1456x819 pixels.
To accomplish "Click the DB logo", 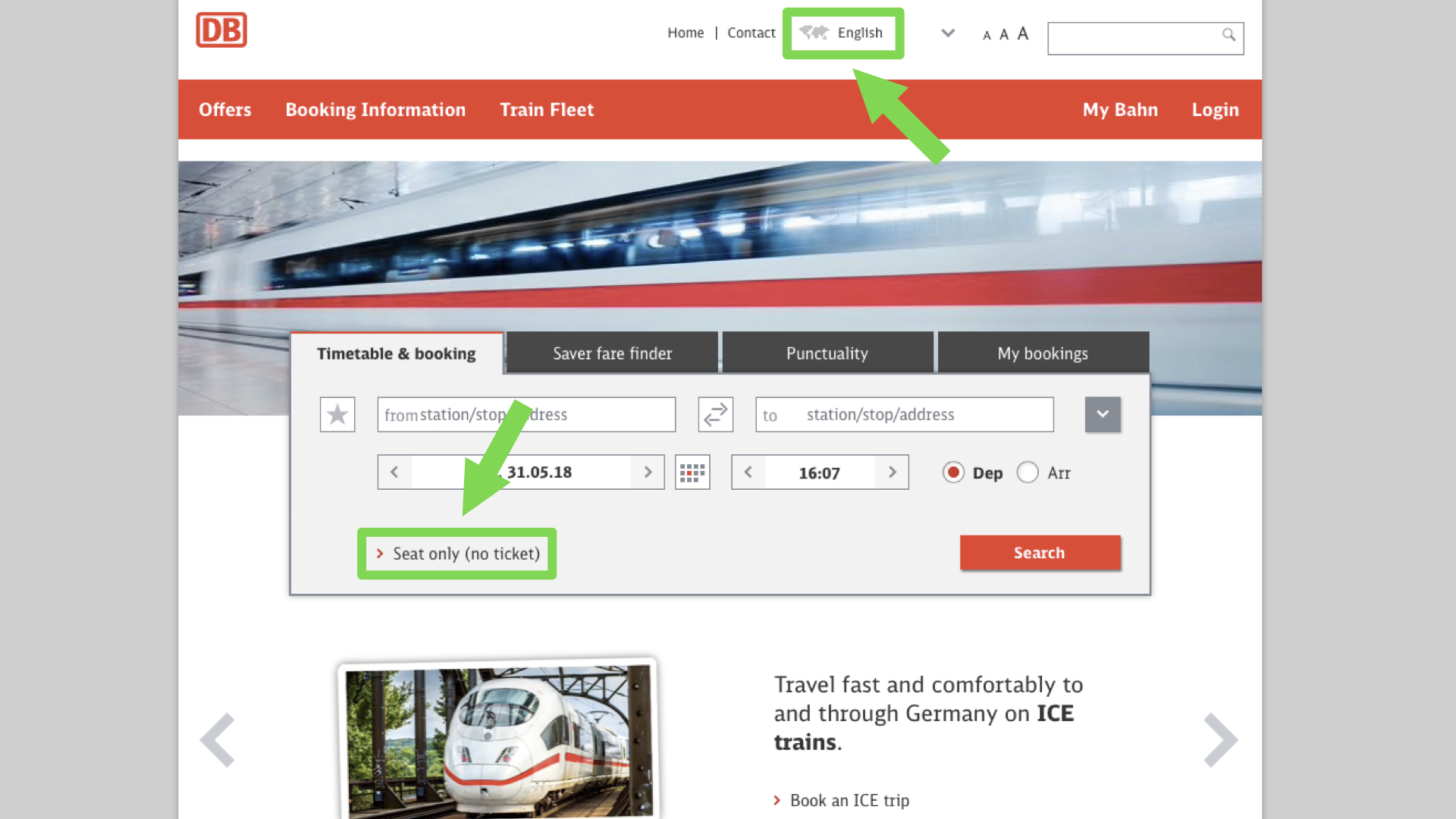I will tap(221, 30).
